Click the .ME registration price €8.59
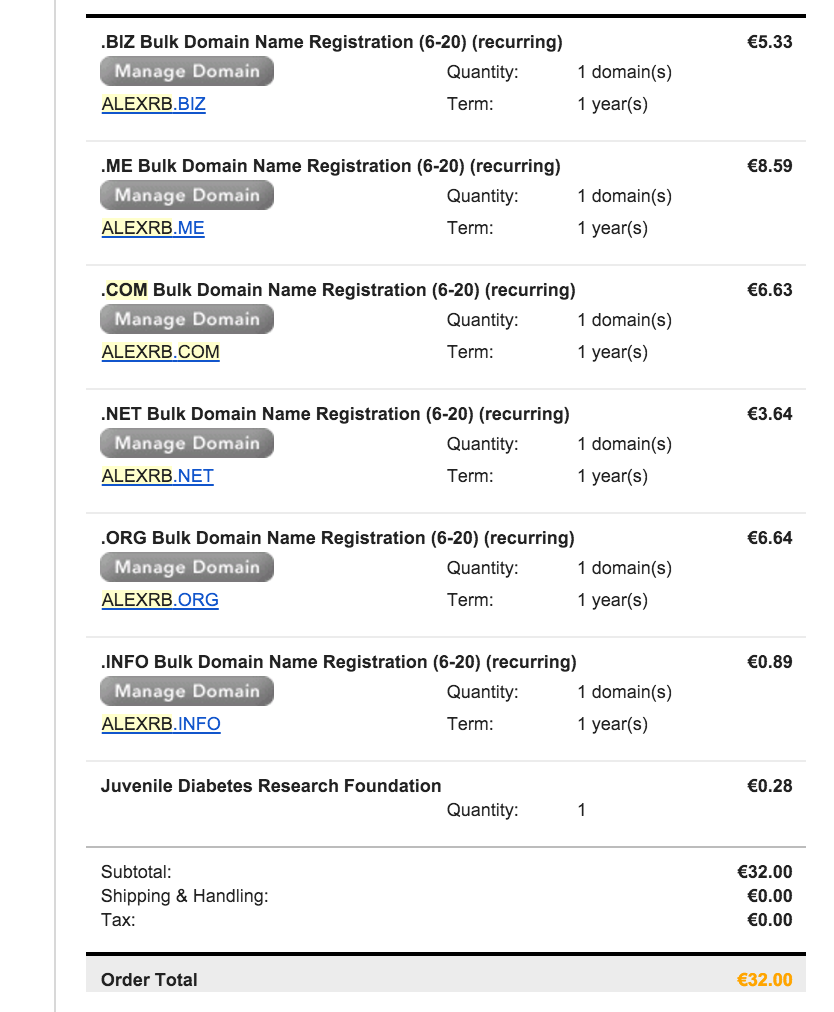Image resolution: width=834 pixels, height=1012 pixels. (769, 166)
